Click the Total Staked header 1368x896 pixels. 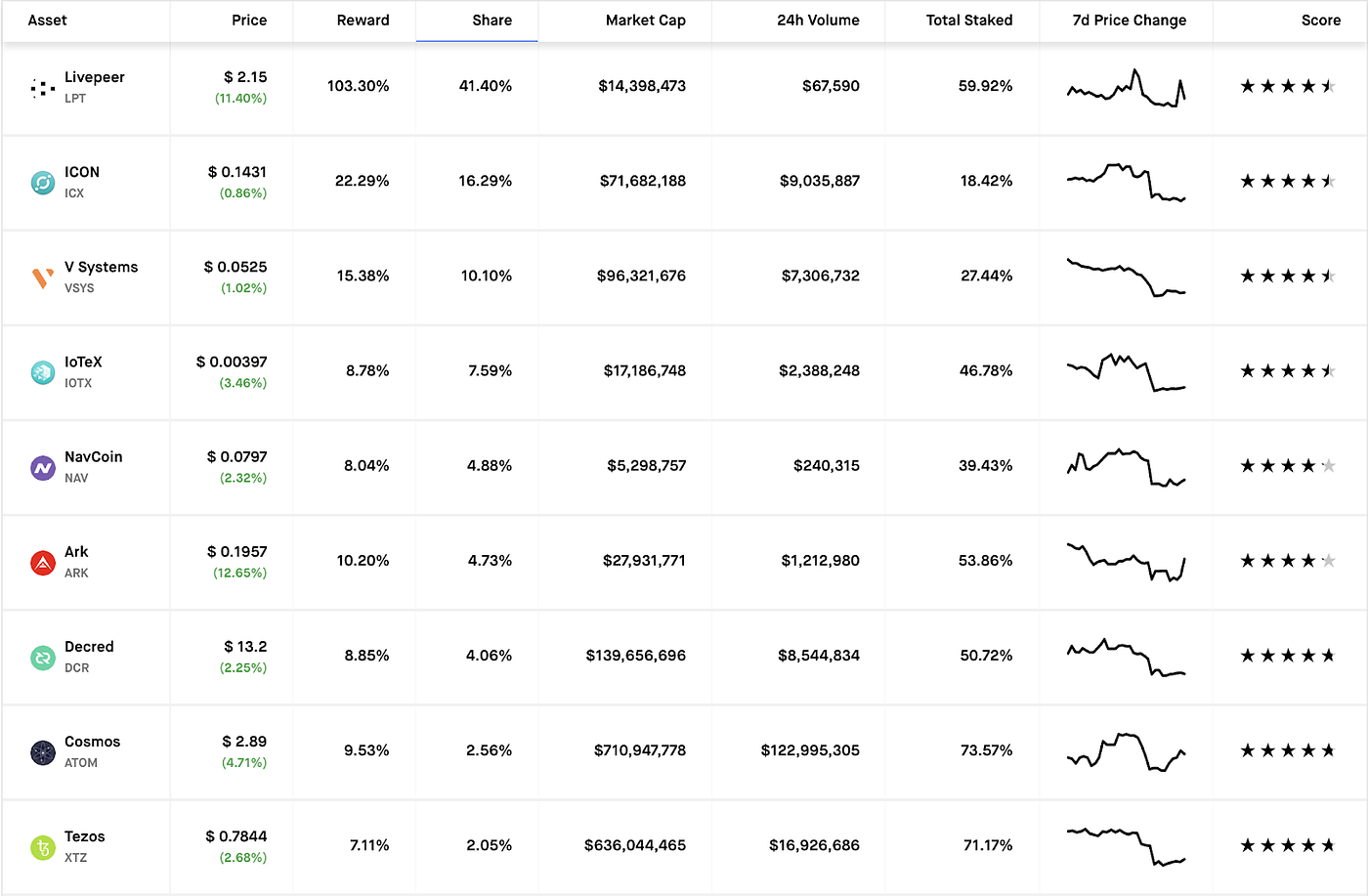tap(968, 20)
